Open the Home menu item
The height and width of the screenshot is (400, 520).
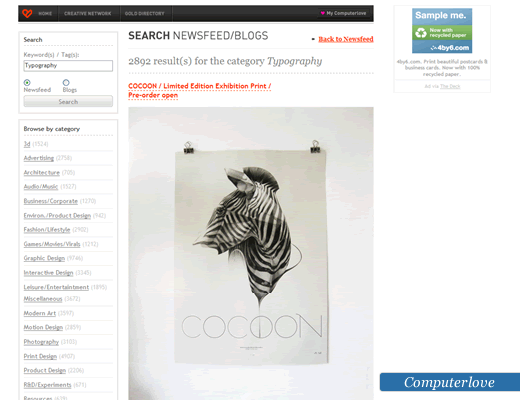tap(45, 14)
